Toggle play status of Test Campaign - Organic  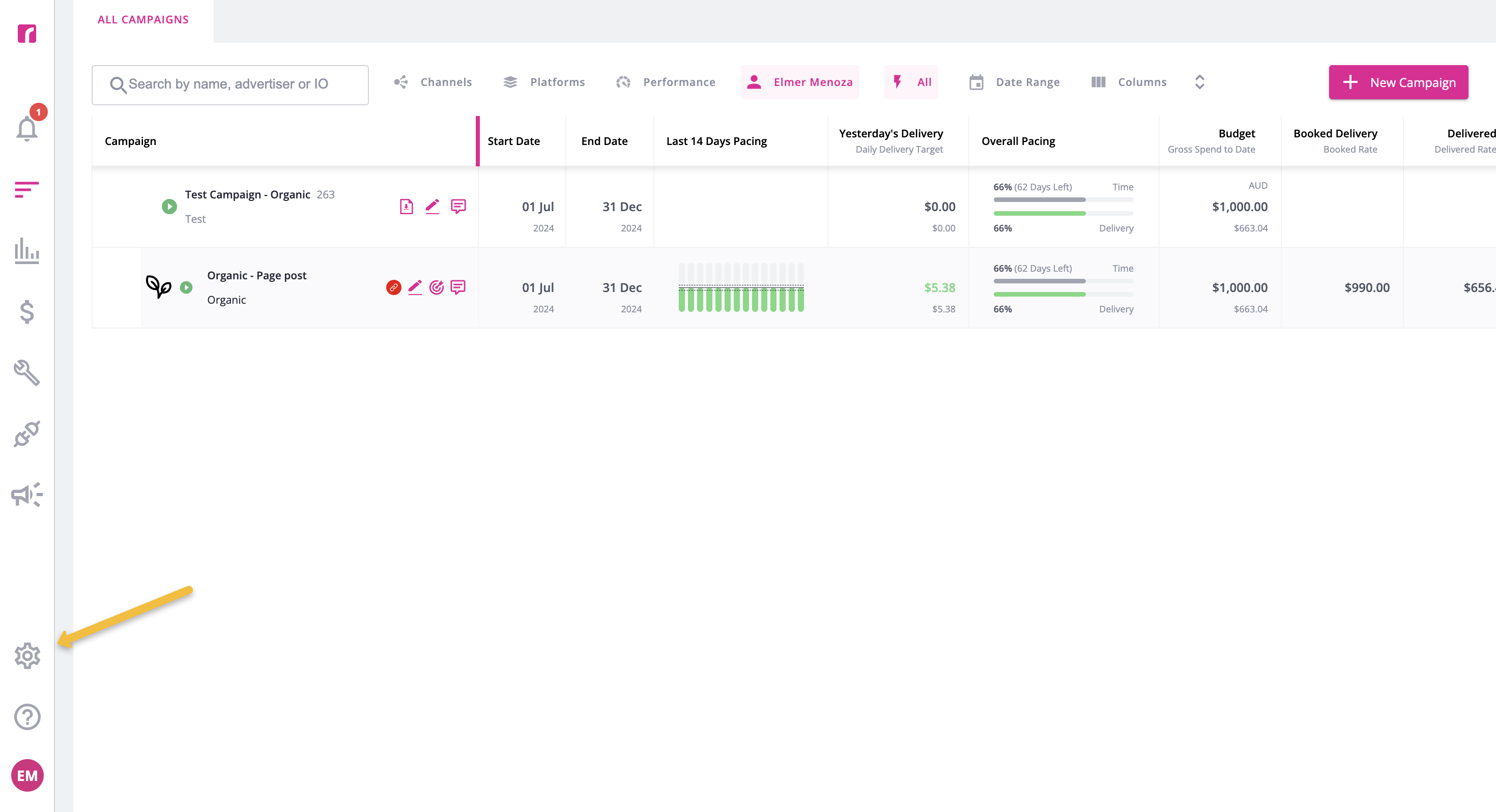click(x=169, y=206)
